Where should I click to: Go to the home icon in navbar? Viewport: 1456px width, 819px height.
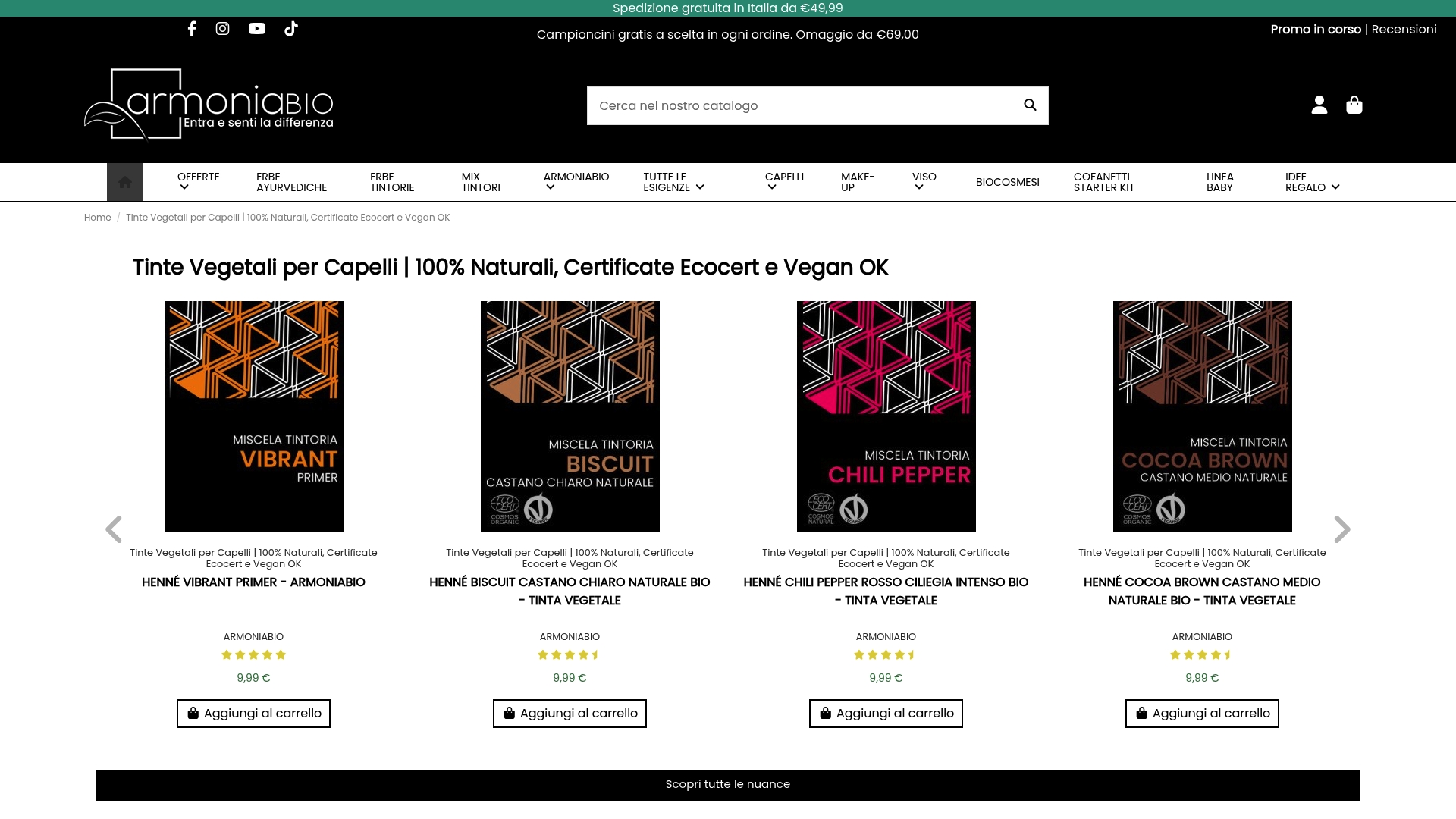[x=125, y=182]
